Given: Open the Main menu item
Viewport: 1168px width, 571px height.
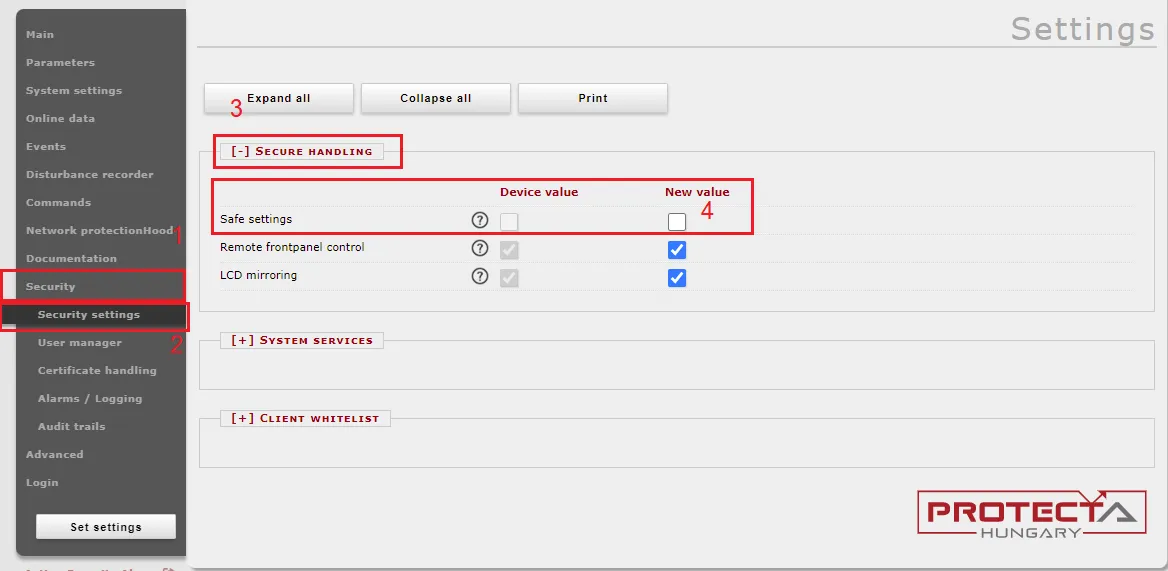Looking at the screenshot, I should click(x=40, y=34).
